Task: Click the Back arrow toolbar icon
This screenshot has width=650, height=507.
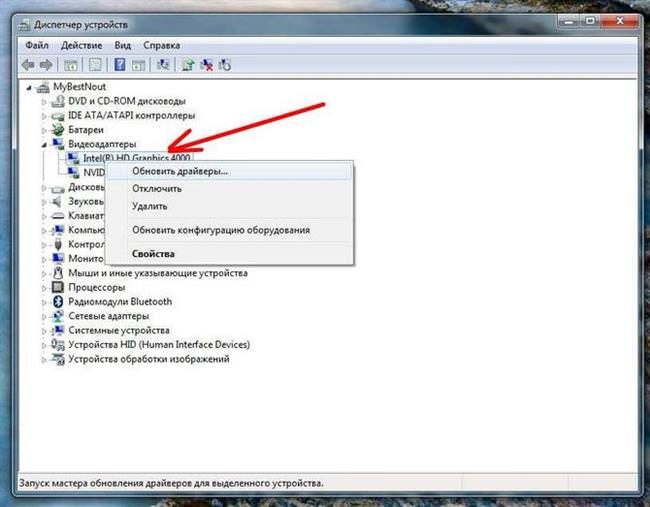Action: [28, 65]
